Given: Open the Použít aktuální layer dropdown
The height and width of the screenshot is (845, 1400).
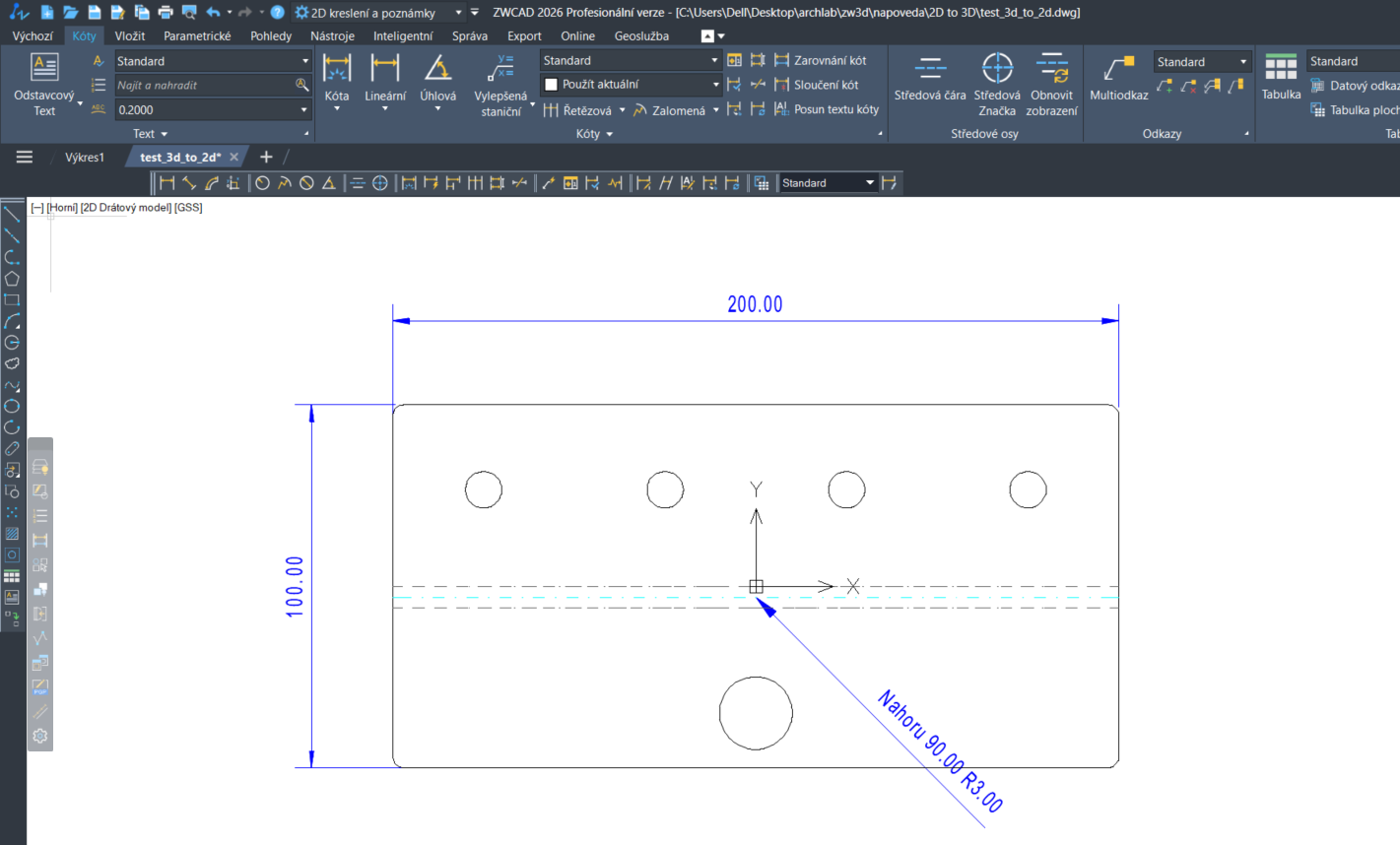Looking at the screenshot, I should click(x=632, y=85).
